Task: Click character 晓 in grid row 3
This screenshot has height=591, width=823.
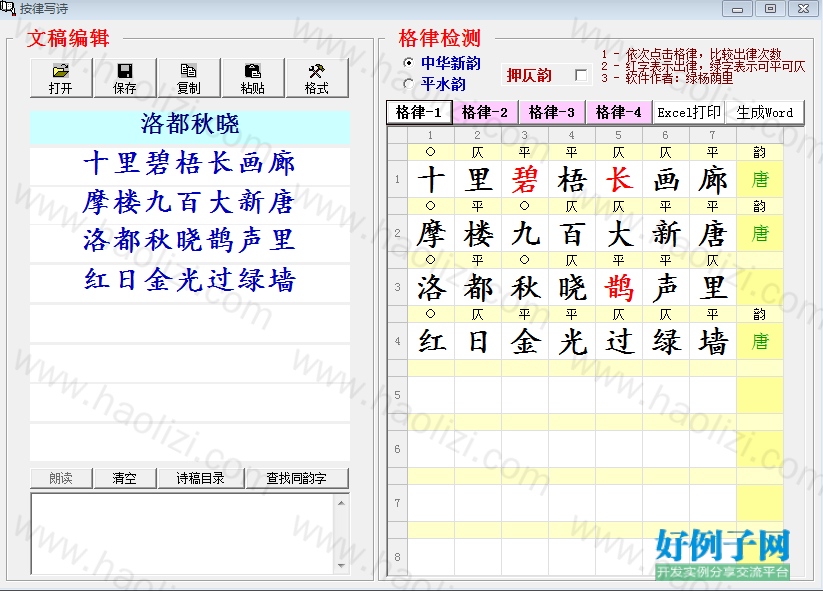Action: (572, 288)
